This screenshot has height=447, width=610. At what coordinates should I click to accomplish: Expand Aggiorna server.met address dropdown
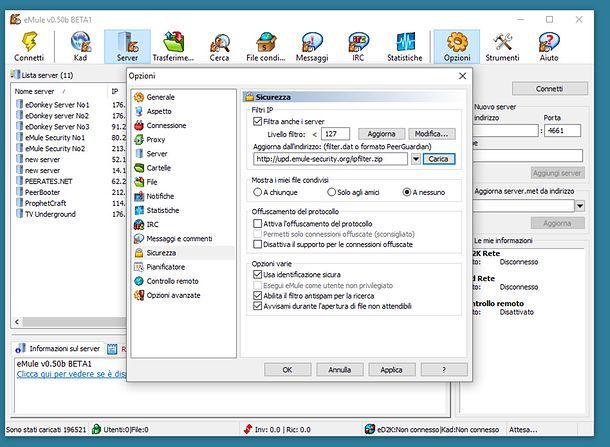click(x=580, y=206)
